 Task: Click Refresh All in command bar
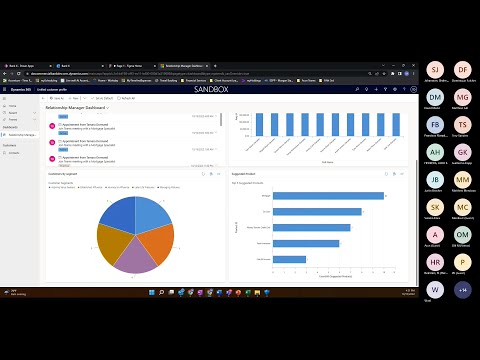126,98
